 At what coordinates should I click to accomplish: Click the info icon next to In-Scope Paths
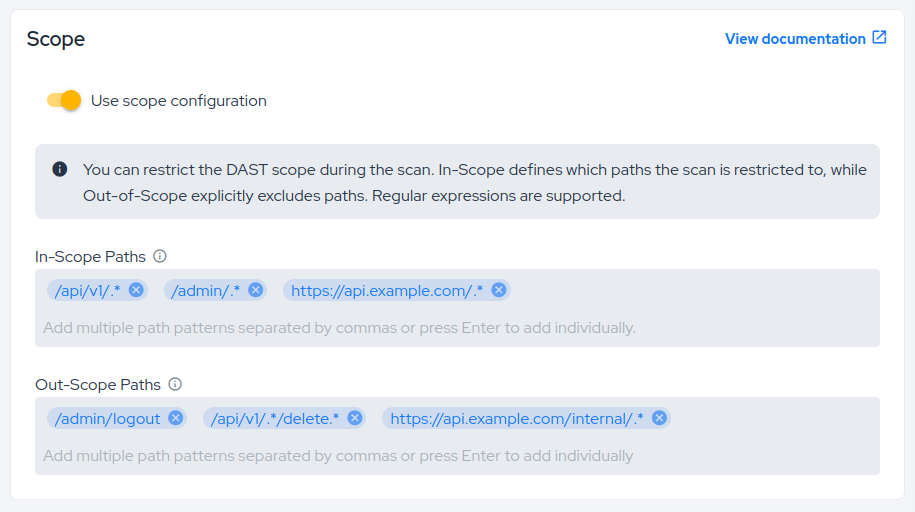160,256
